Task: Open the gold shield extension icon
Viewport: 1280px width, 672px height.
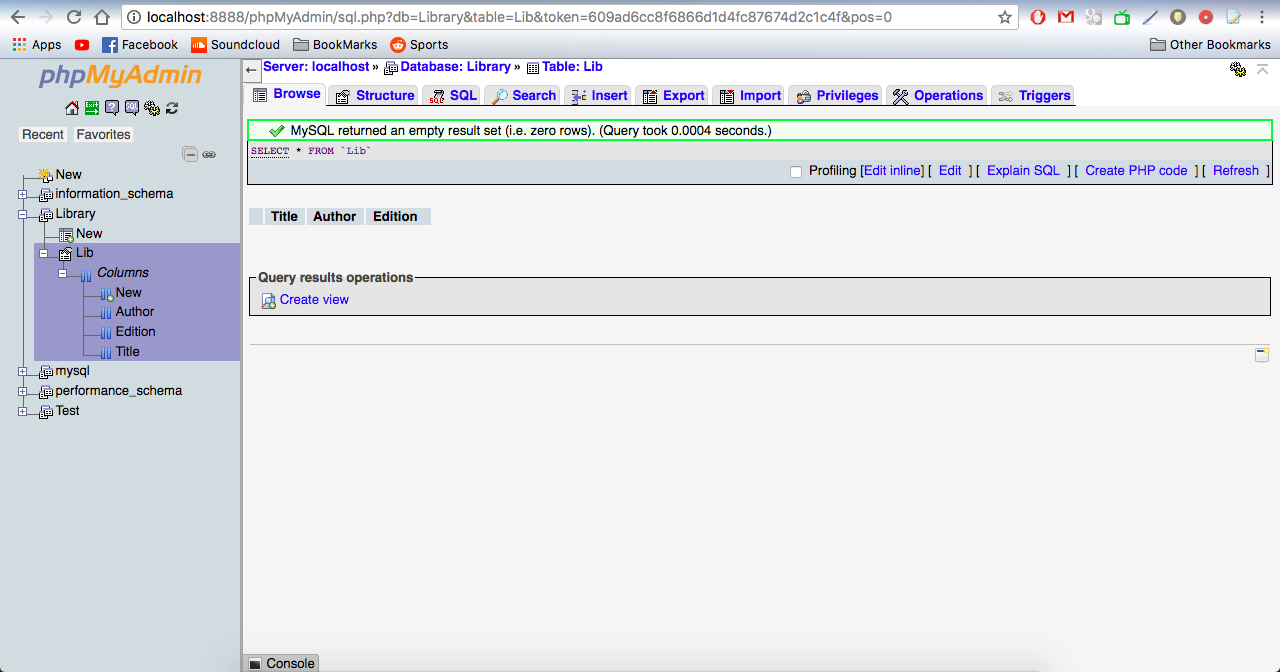Action: 1178,17
